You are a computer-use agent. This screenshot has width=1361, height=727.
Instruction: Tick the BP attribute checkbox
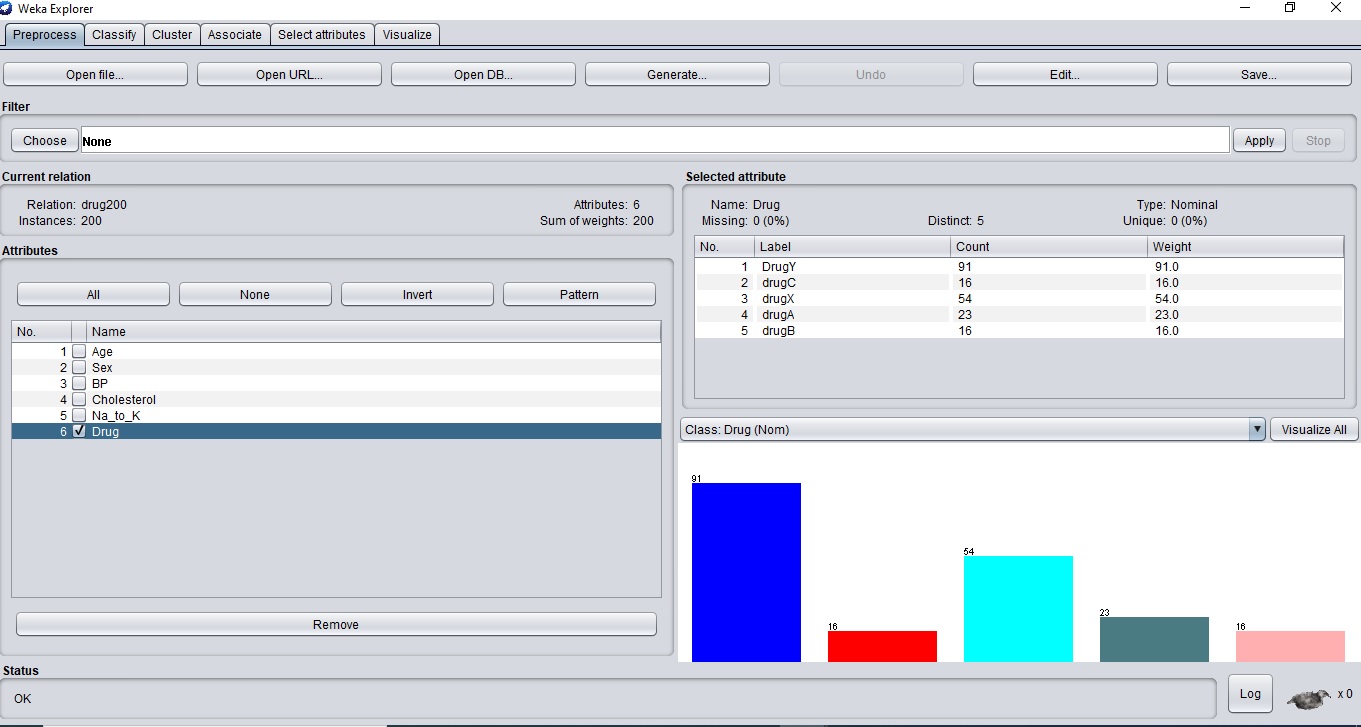pos(79,384)
